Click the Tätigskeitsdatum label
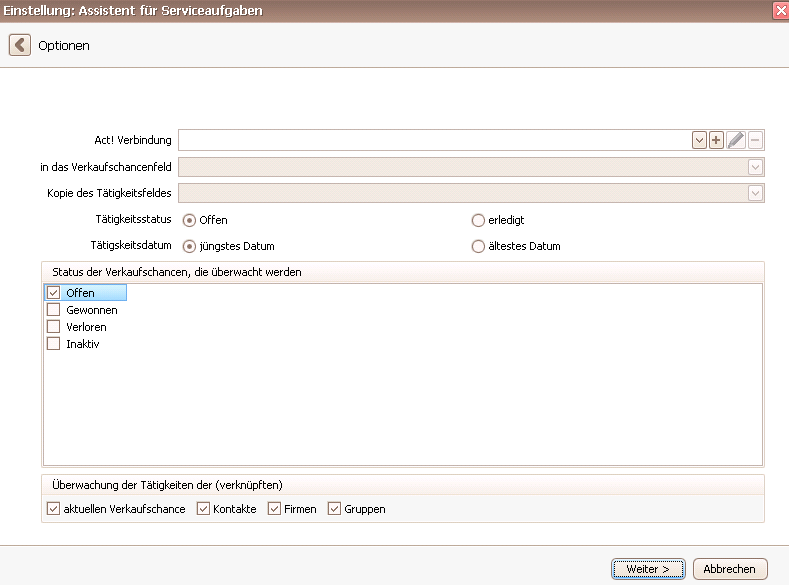Viewport: 789px width, 585px height. point(131,245)
